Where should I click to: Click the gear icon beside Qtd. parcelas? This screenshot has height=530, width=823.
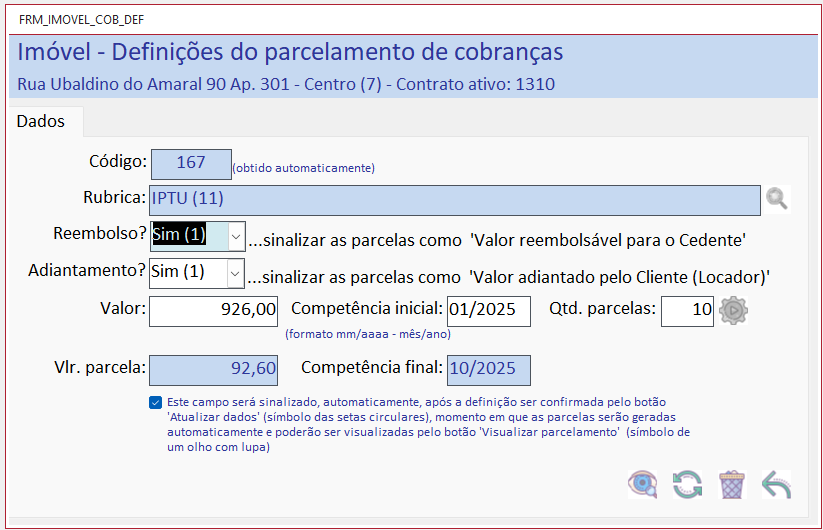(x=733, y=310)
